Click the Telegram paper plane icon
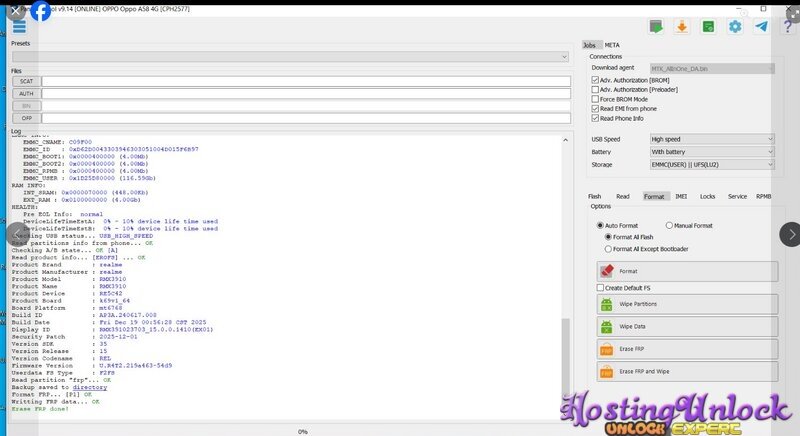The height and width of the screenshot is (436, 800). pos(762,26)
